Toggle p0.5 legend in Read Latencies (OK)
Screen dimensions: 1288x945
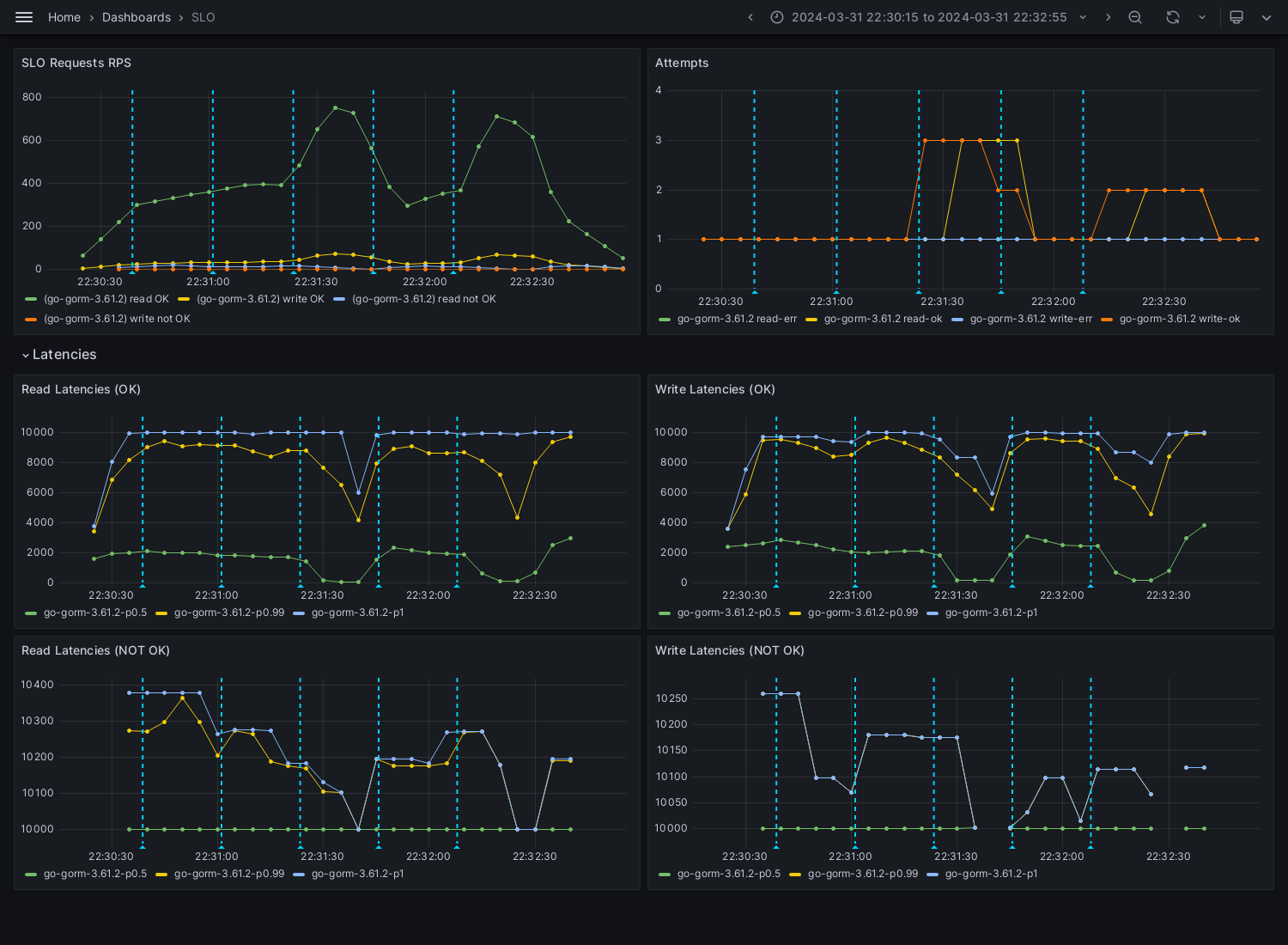(95, 613)
